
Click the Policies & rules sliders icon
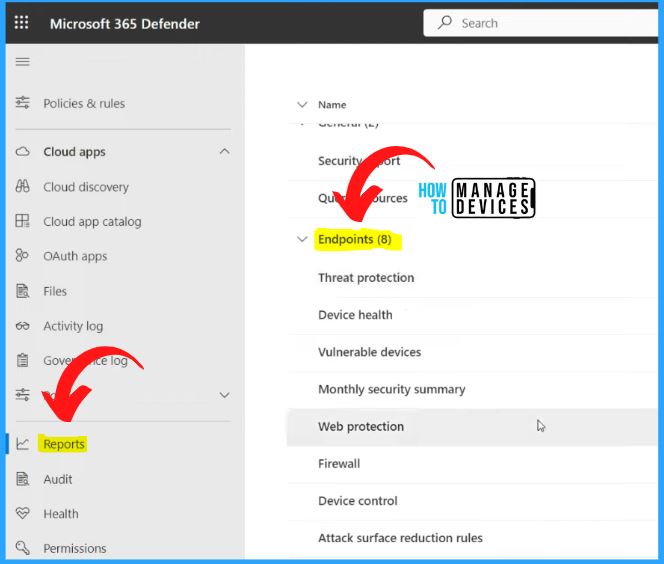(22, 103)
